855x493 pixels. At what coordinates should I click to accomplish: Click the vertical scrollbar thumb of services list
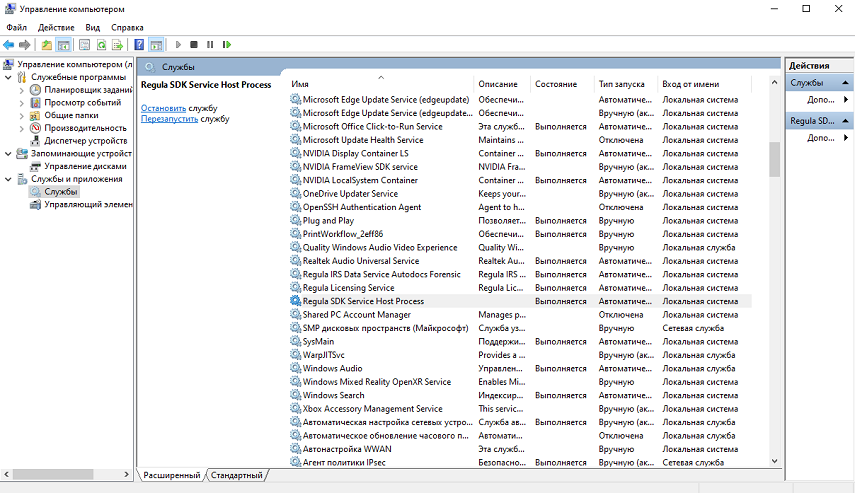(x=774, y=159)
